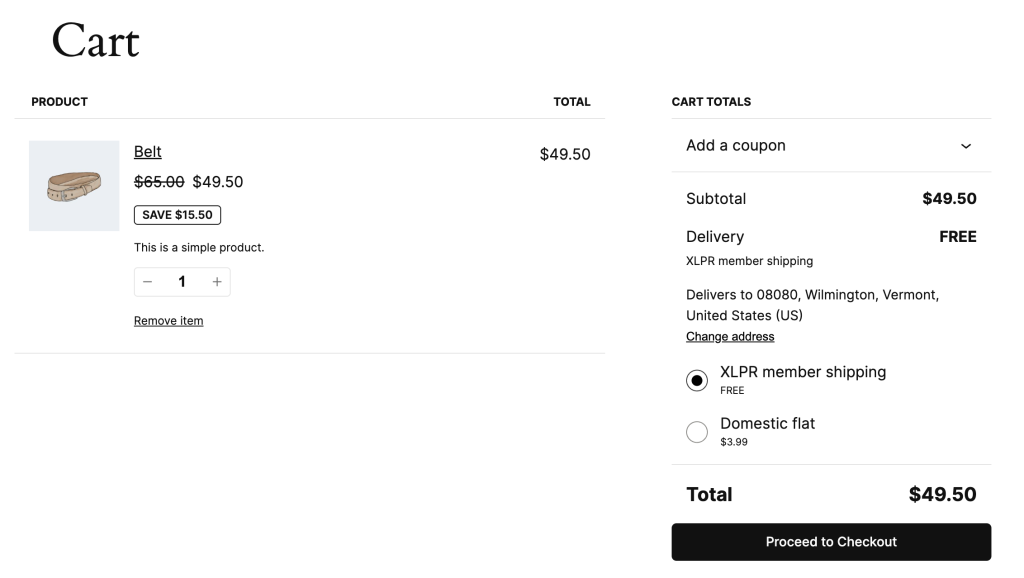Select XLPR member shipping
Image resolution: width=1024 pixels, height=578 pixels.
click(x=697, y=380)
